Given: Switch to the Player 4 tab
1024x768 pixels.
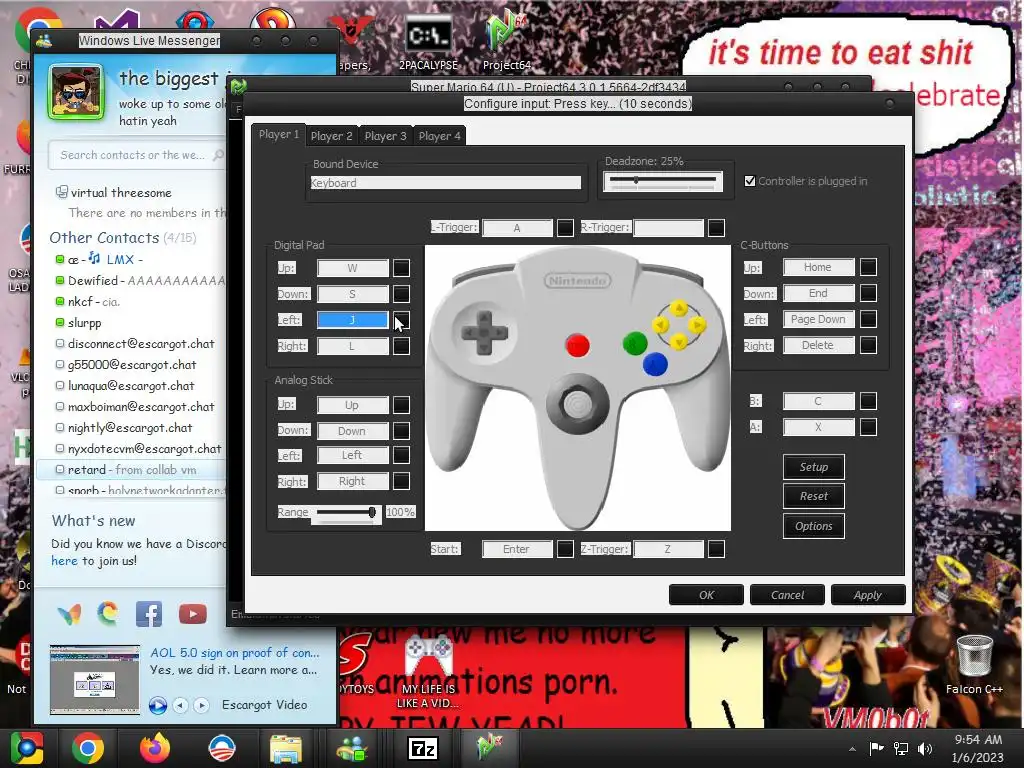Looking at the screenshot, I should [440, 136].
